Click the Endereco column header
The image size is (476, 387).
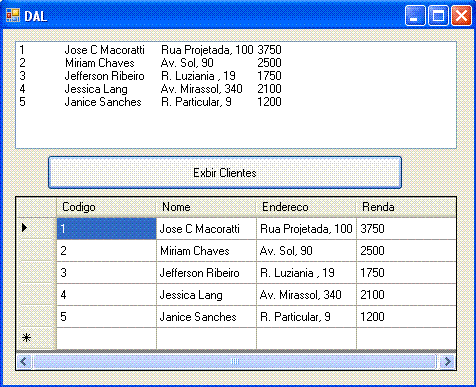click(306, 207)
